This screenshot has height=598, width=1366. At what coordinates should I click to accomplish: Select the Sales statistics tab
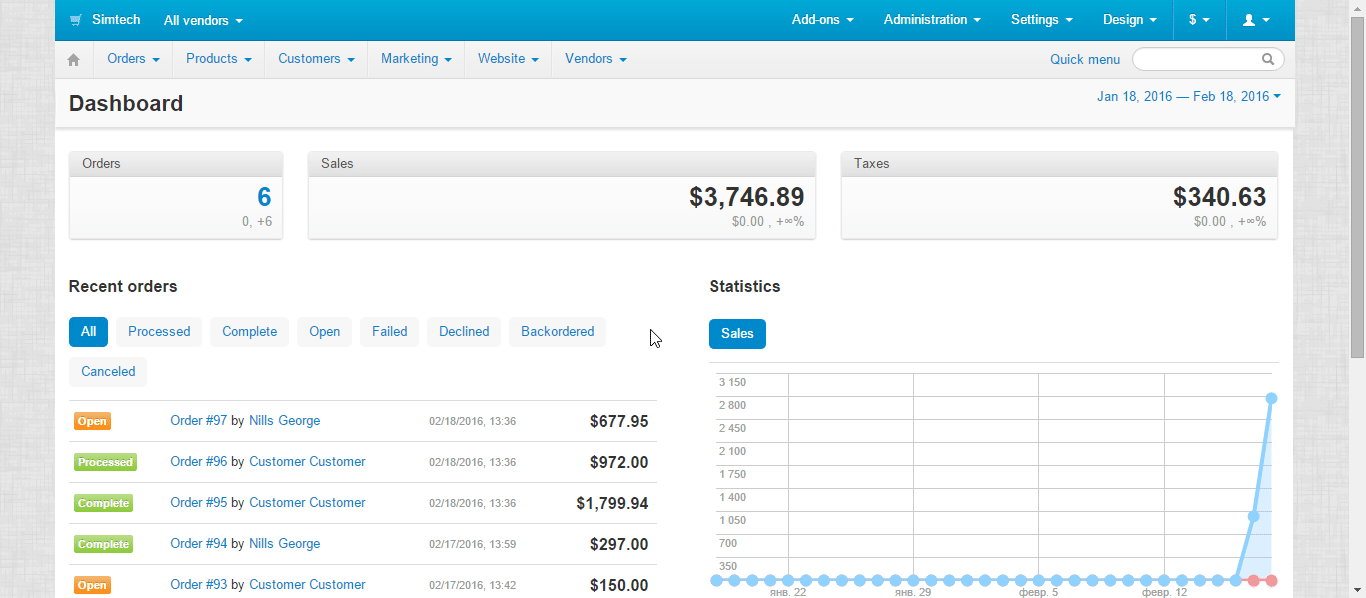point(737,334)
